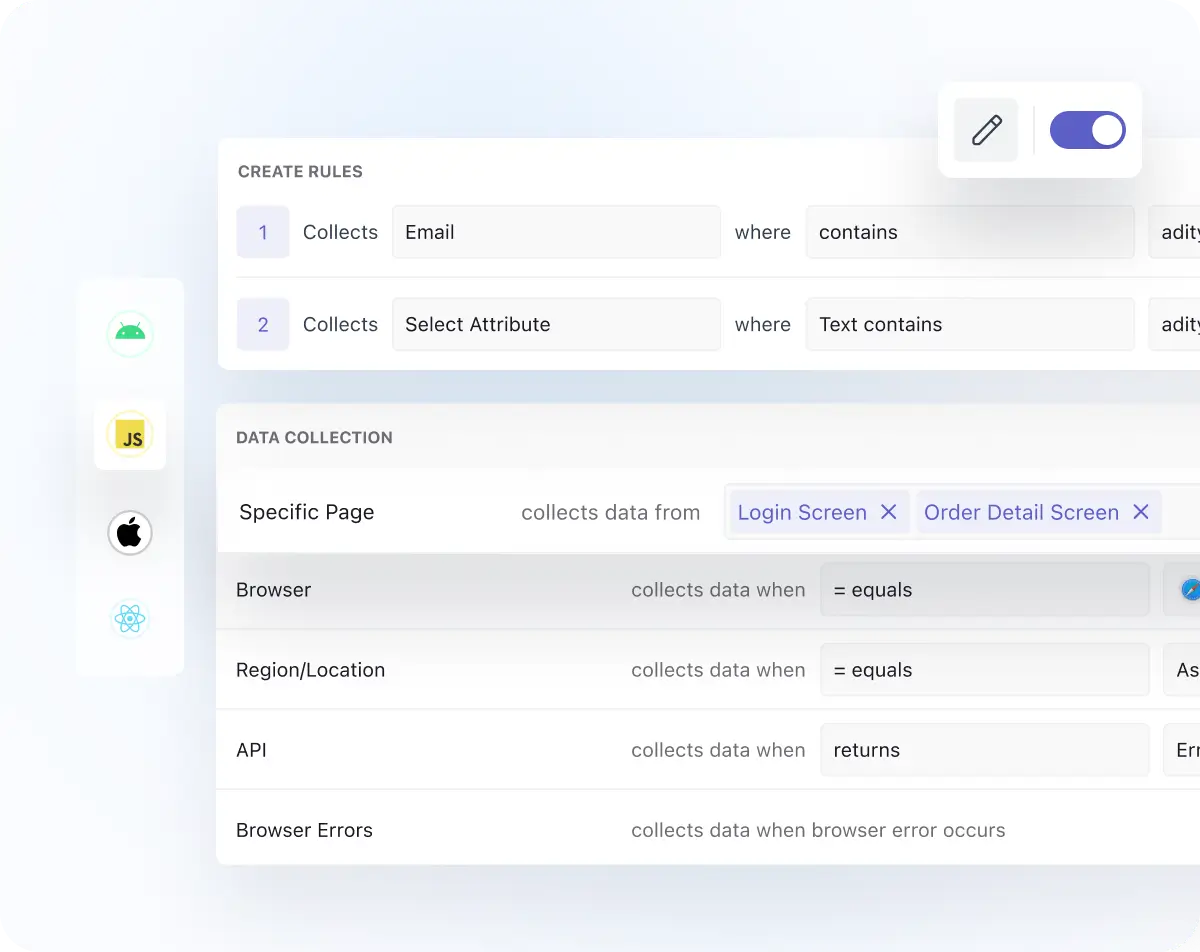Remove the Order Detail Screen tag
This screenshot has height=952, width=1200.
(x=1140, y=512)
